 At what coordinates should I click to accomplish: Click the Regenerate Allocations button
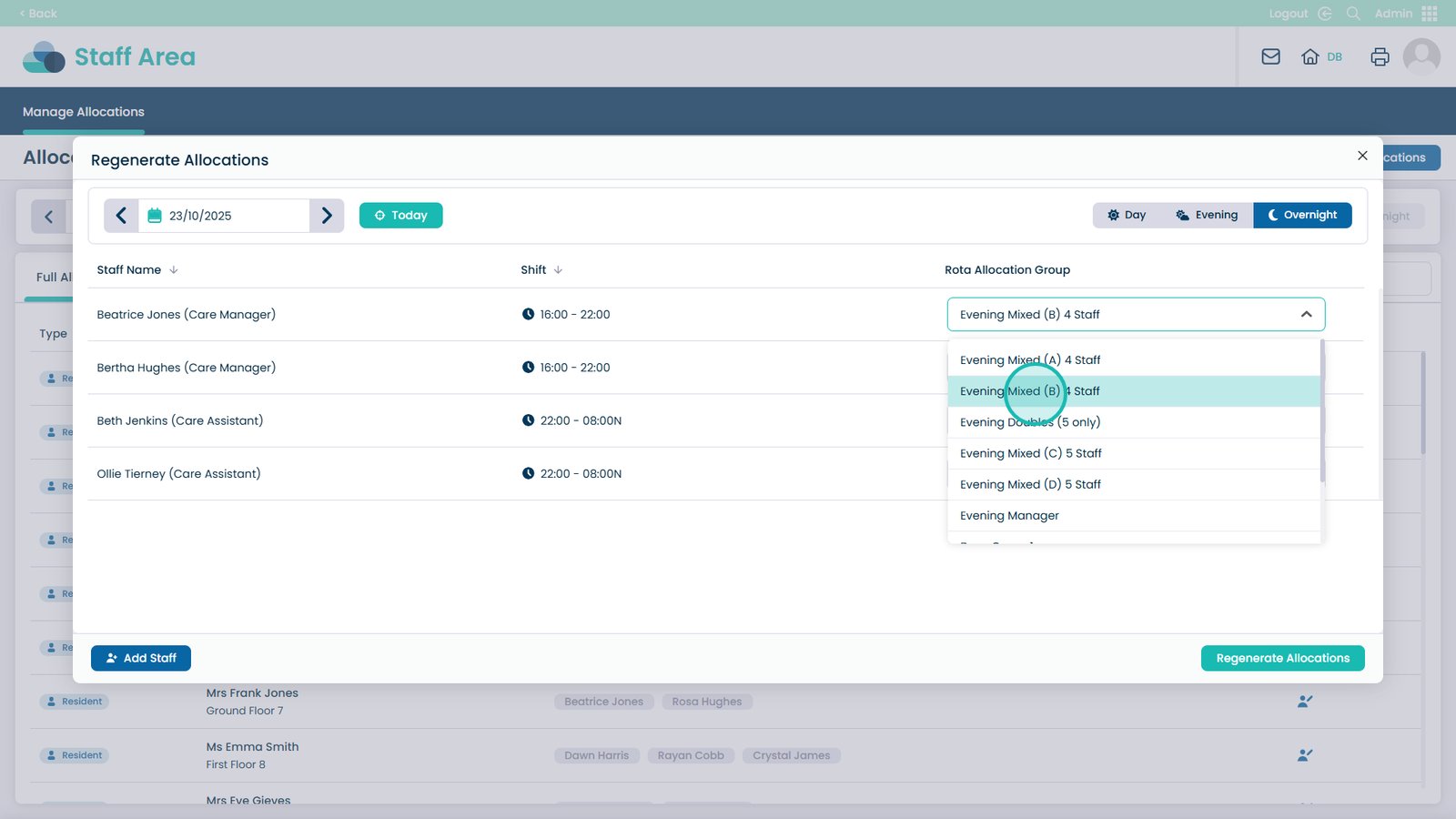click(x=1282, y=658)
